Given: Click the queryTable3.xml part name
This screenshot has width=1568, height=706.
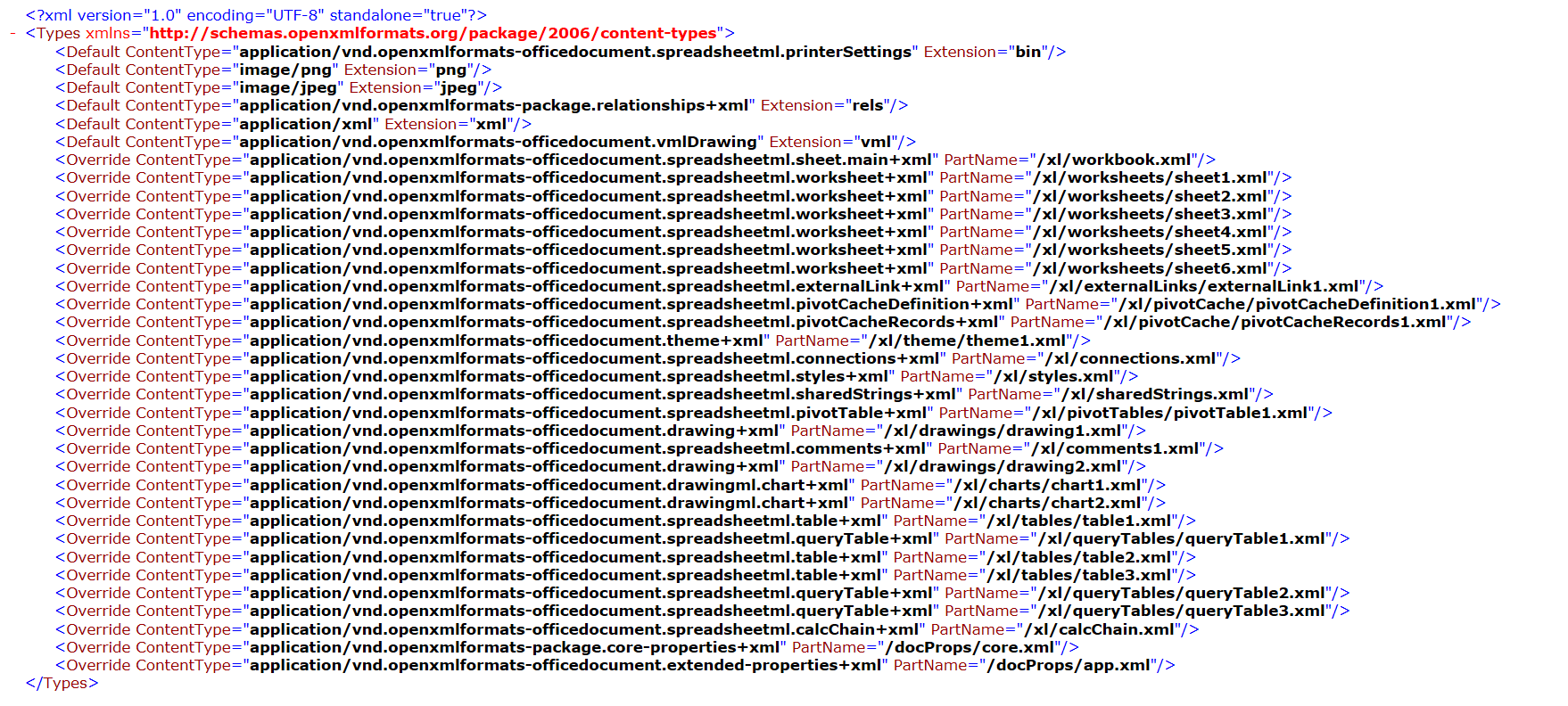Looking at the screenshot, I should pos(1183,611).
